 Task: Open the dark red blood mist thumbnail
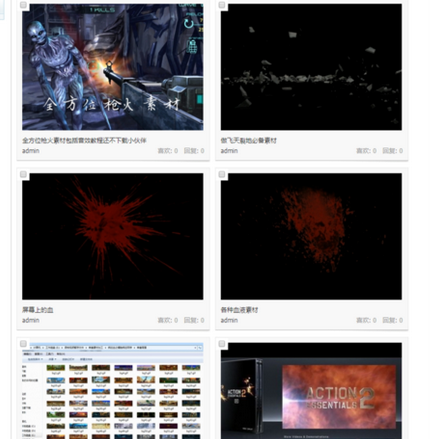click(x=311, y=236)
